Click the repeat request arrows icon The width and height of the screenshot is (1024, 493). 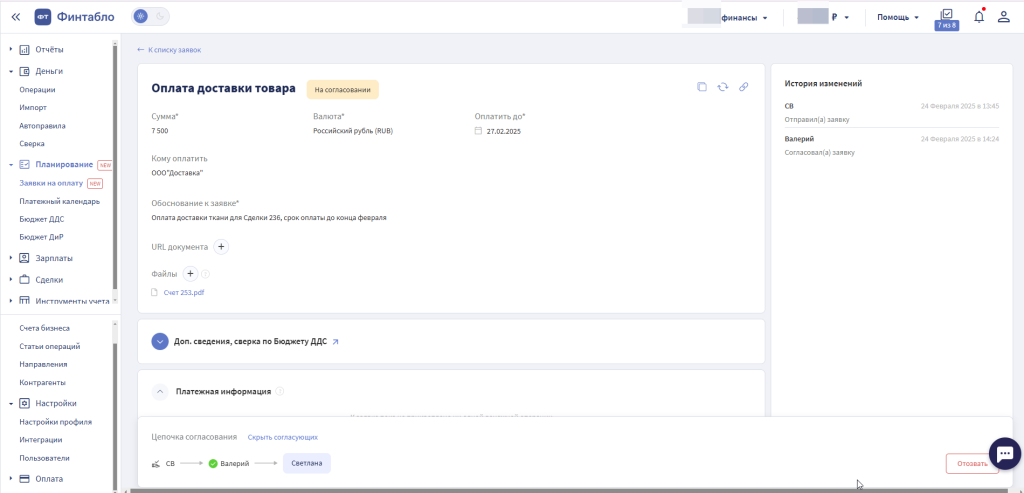723,87
